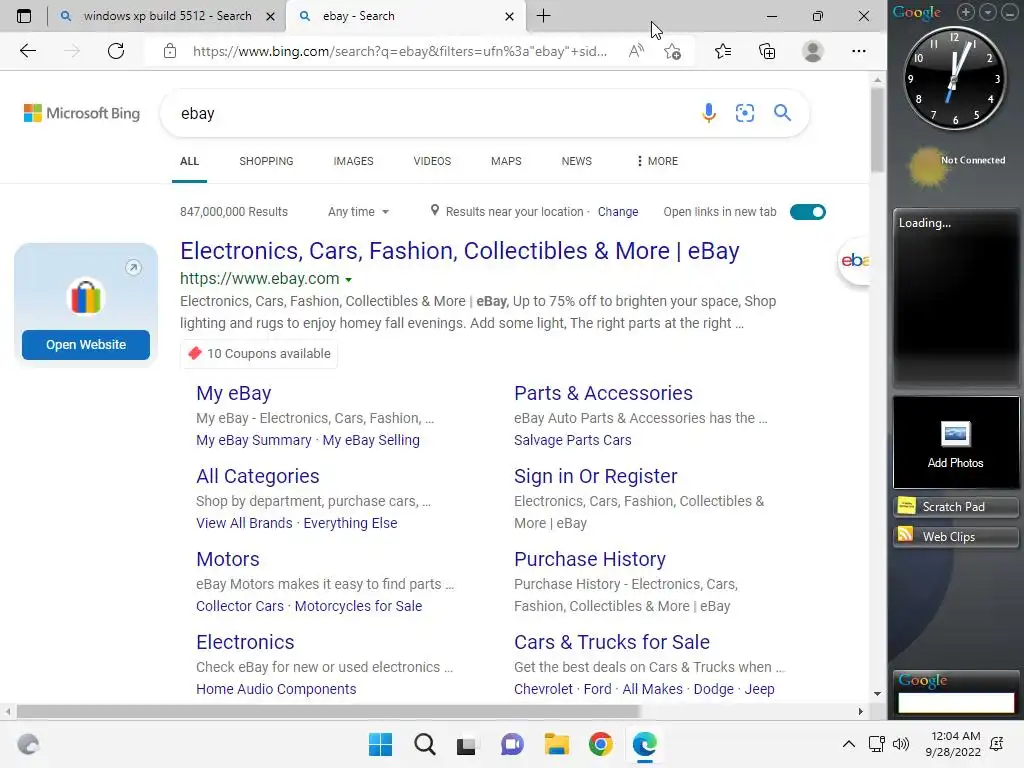This screenshot has width=1024, height=768.
Task: Open the taskbar Search icon
Action: click(424, 744)
